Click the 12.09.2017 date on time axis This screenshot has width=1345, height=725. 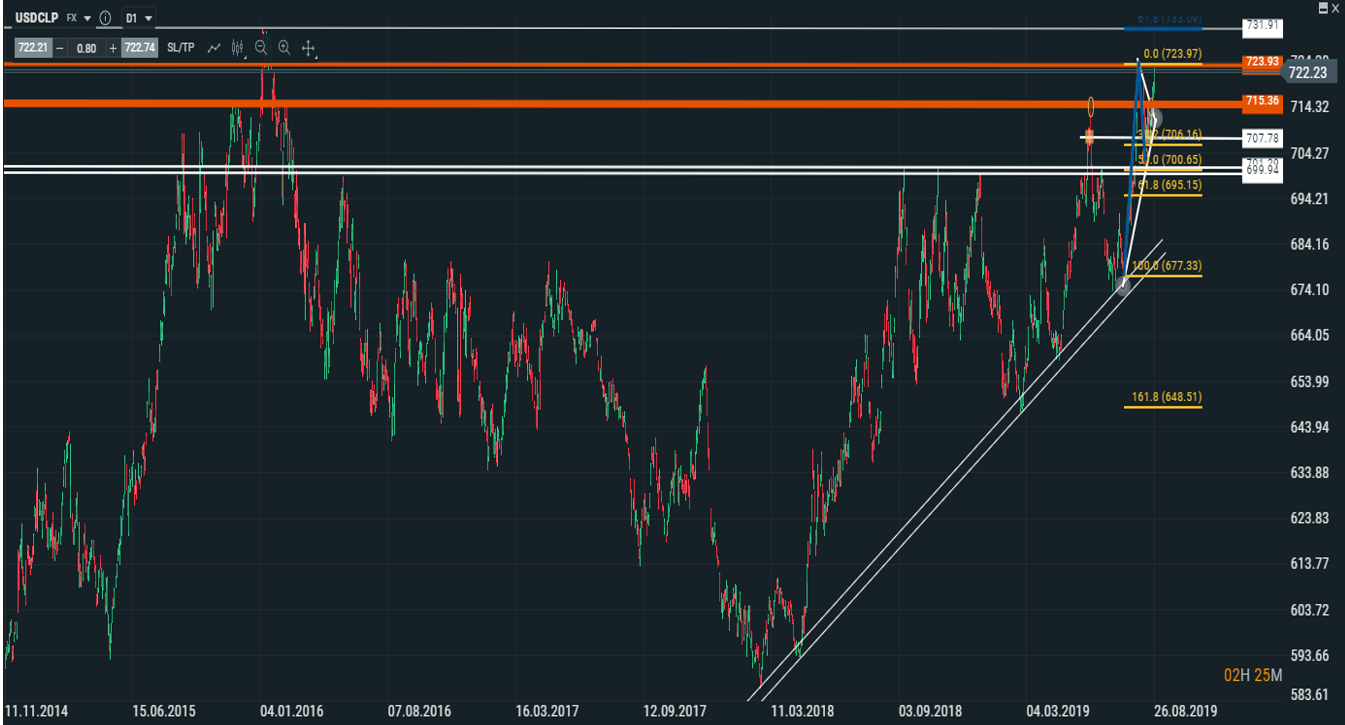(675, 712)
